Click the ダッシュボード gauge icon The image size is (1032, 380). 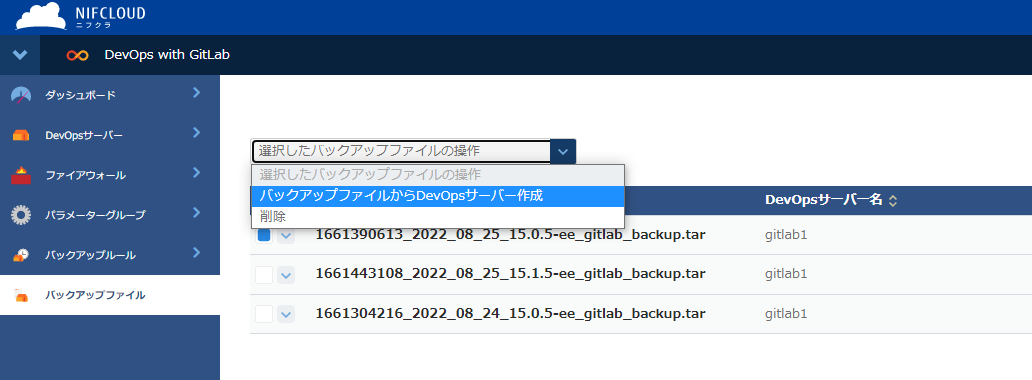point(21,95)
